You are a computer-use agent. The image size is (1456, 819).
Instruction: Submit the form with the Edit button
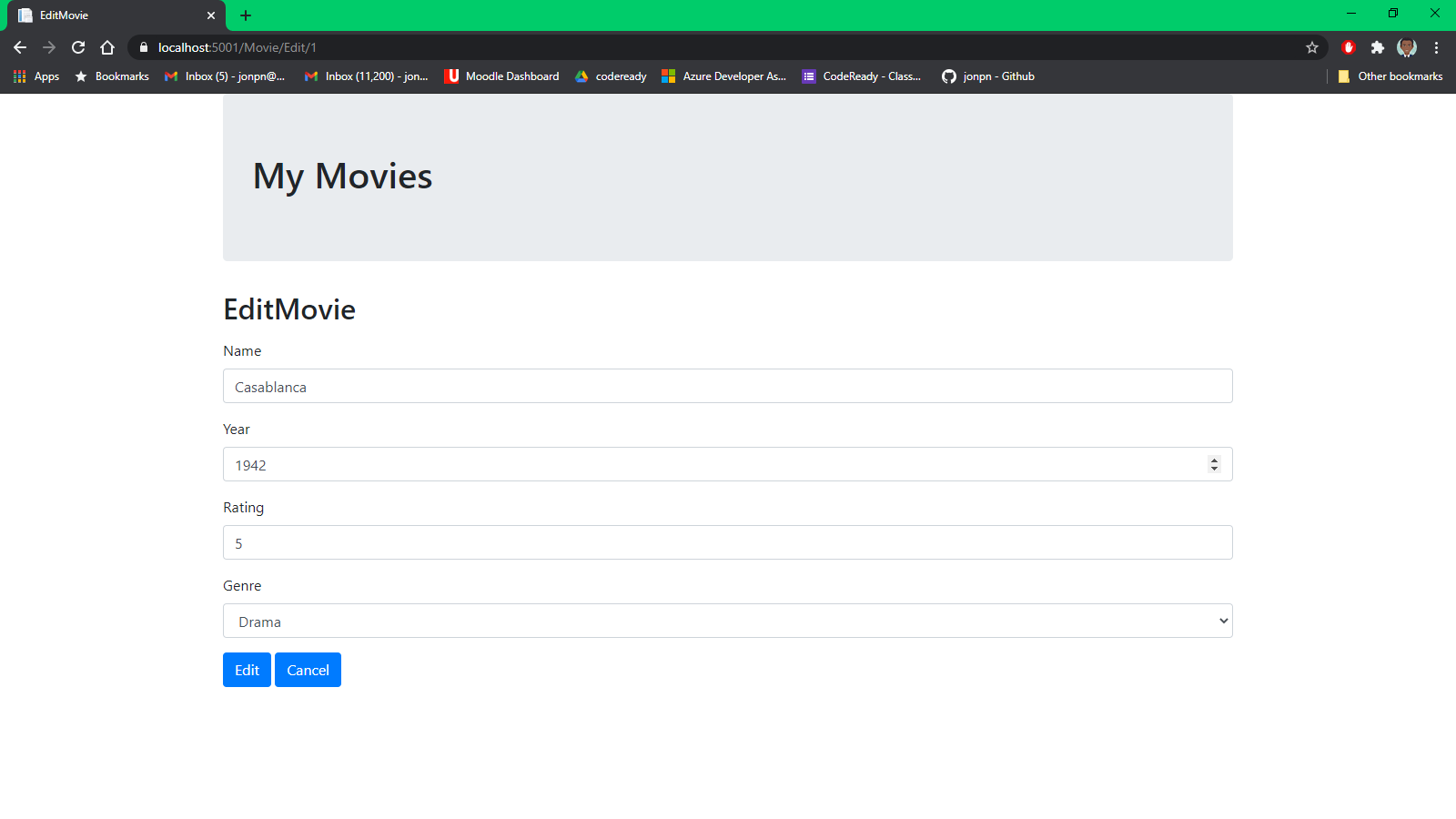click(x=246, y=670)
